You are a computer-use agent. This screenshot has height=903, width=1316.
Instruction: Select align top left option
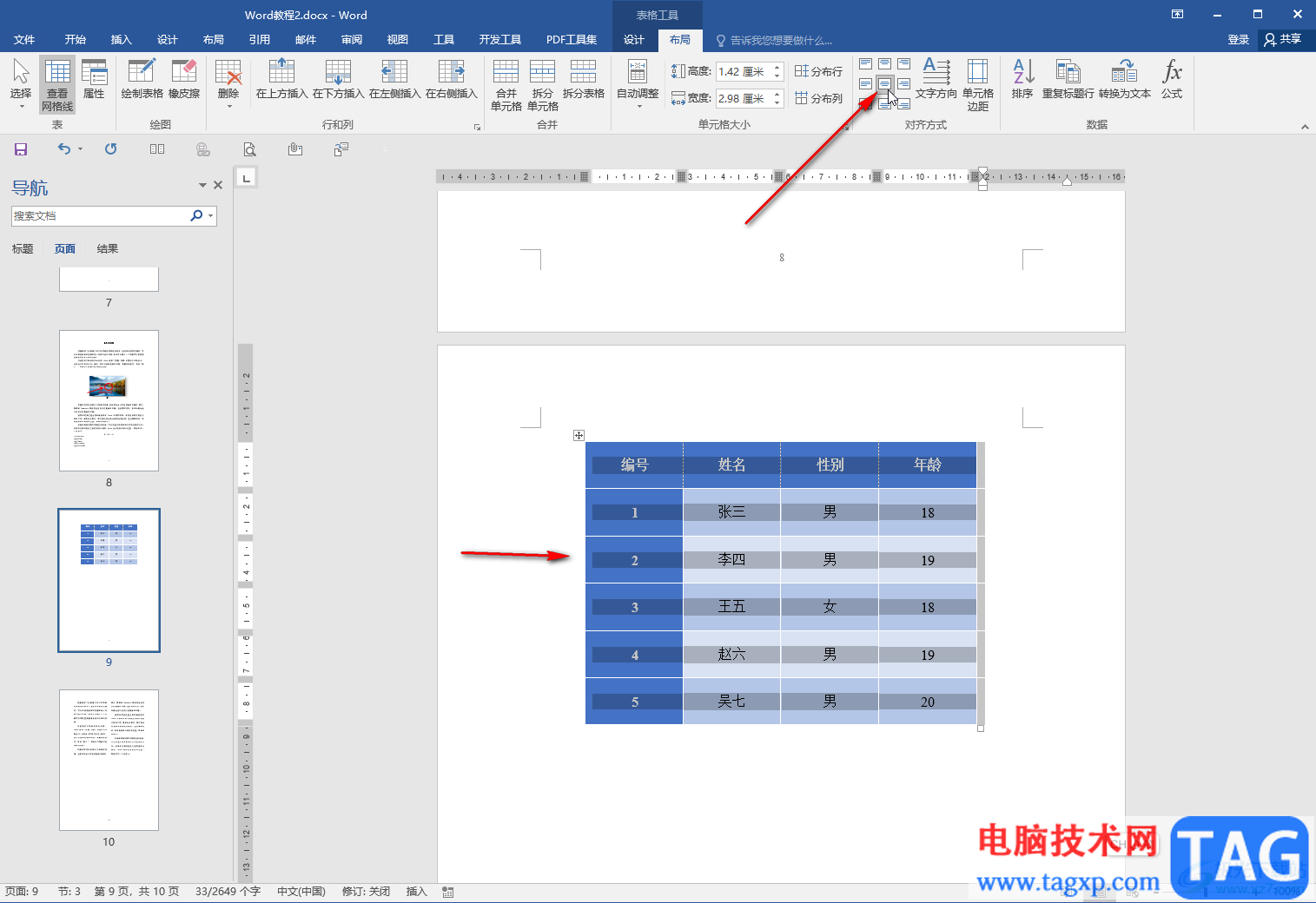pyautogui.click(x=866, y=64)
